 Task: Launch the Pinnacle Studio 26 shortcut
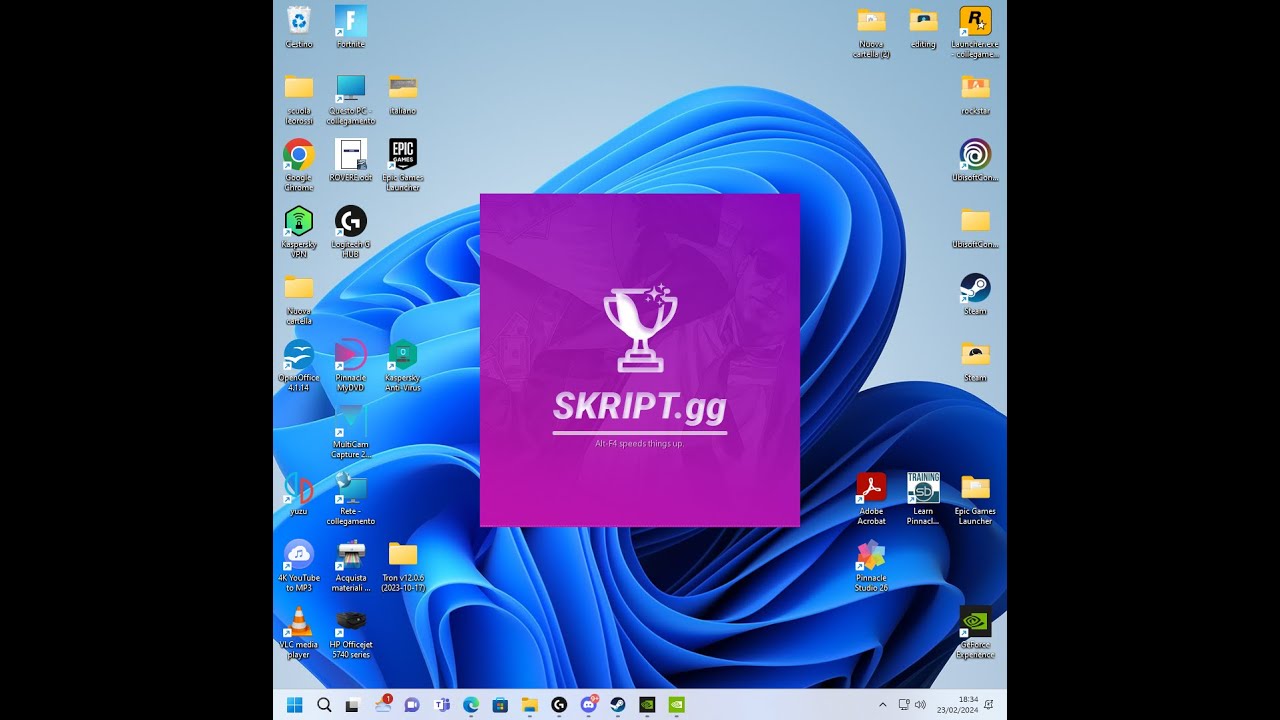click(x=872, y=565)
